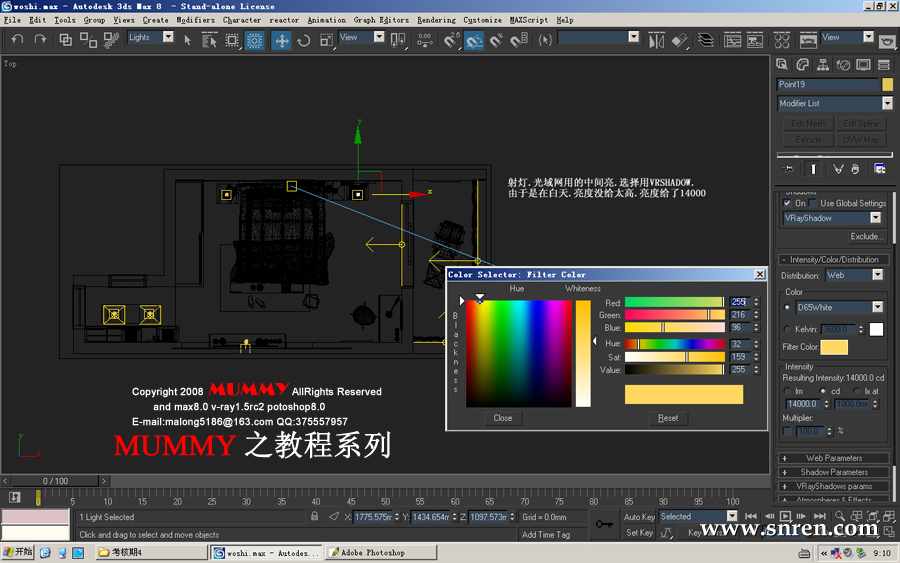
Task: Open the Rendering menu
Action: click(436, 20)
